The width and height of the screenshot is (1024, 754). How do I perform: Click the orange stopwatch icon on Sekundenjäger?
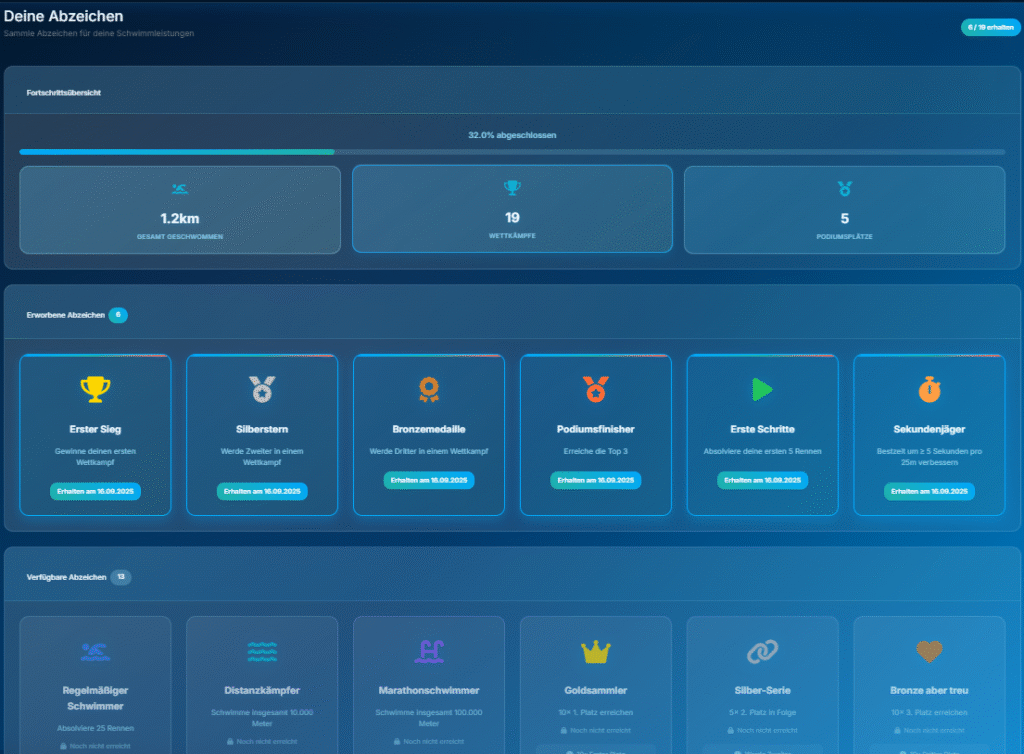(x=929, y=389)
